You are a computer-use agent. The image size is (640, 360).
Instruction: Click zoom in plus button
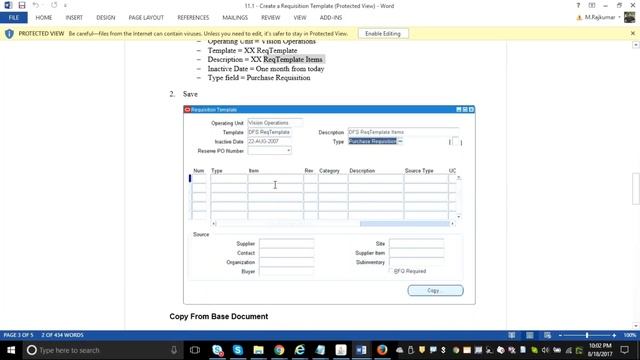point(614,335)
